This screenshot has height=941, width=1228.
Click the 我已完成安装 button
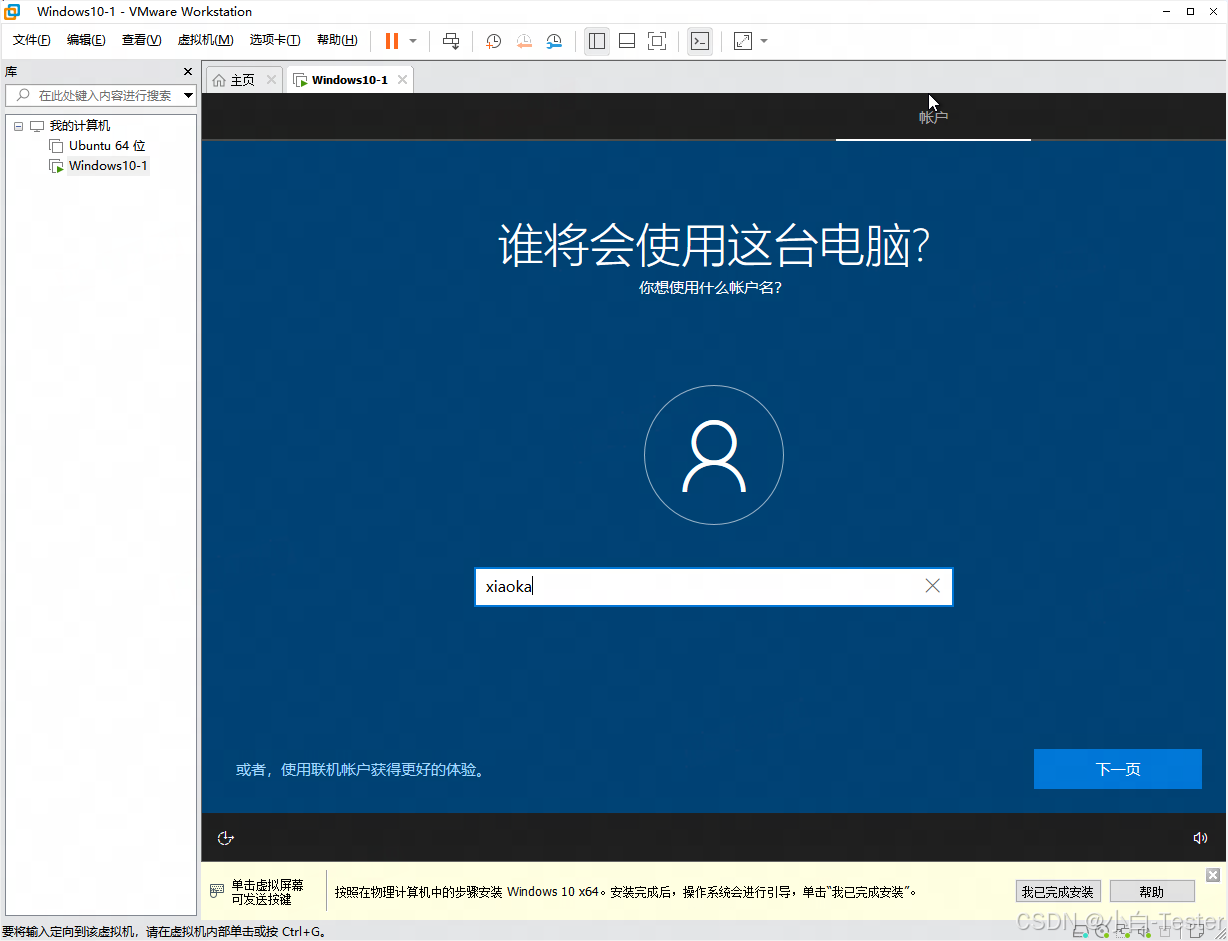coord(1058,892)
